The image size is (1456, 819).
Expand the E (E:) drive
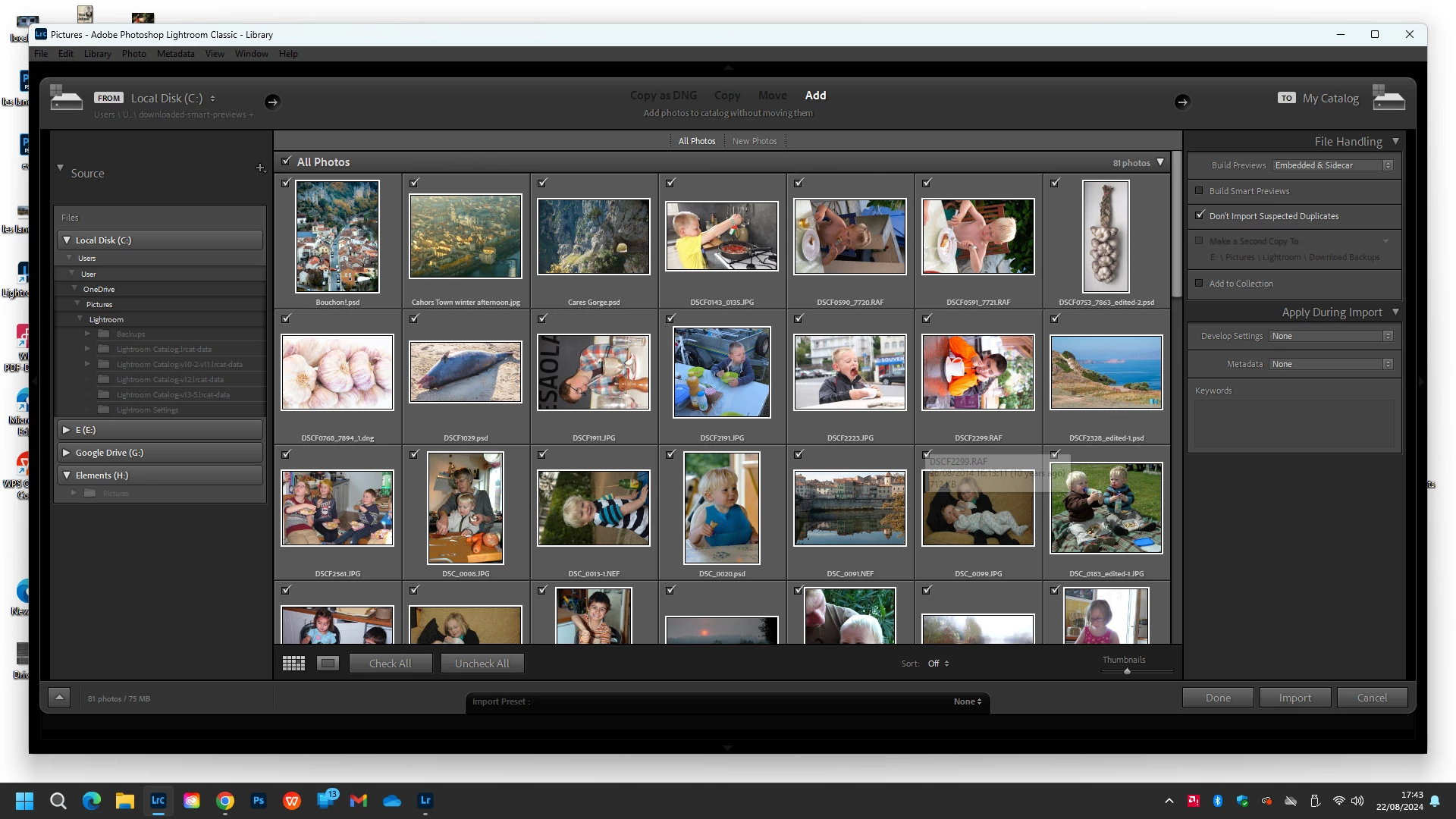pos(67,430)
